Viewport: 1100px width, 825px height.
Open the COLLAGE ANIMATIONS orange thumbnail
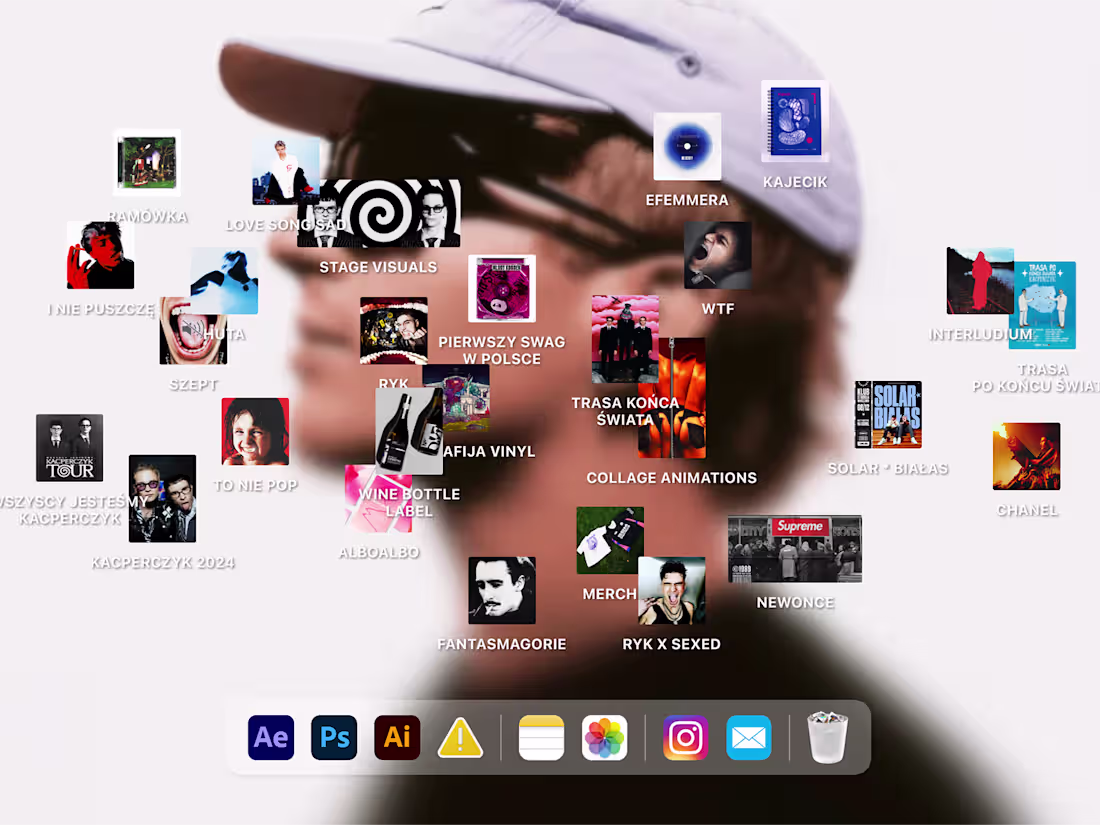pos(672,398)
